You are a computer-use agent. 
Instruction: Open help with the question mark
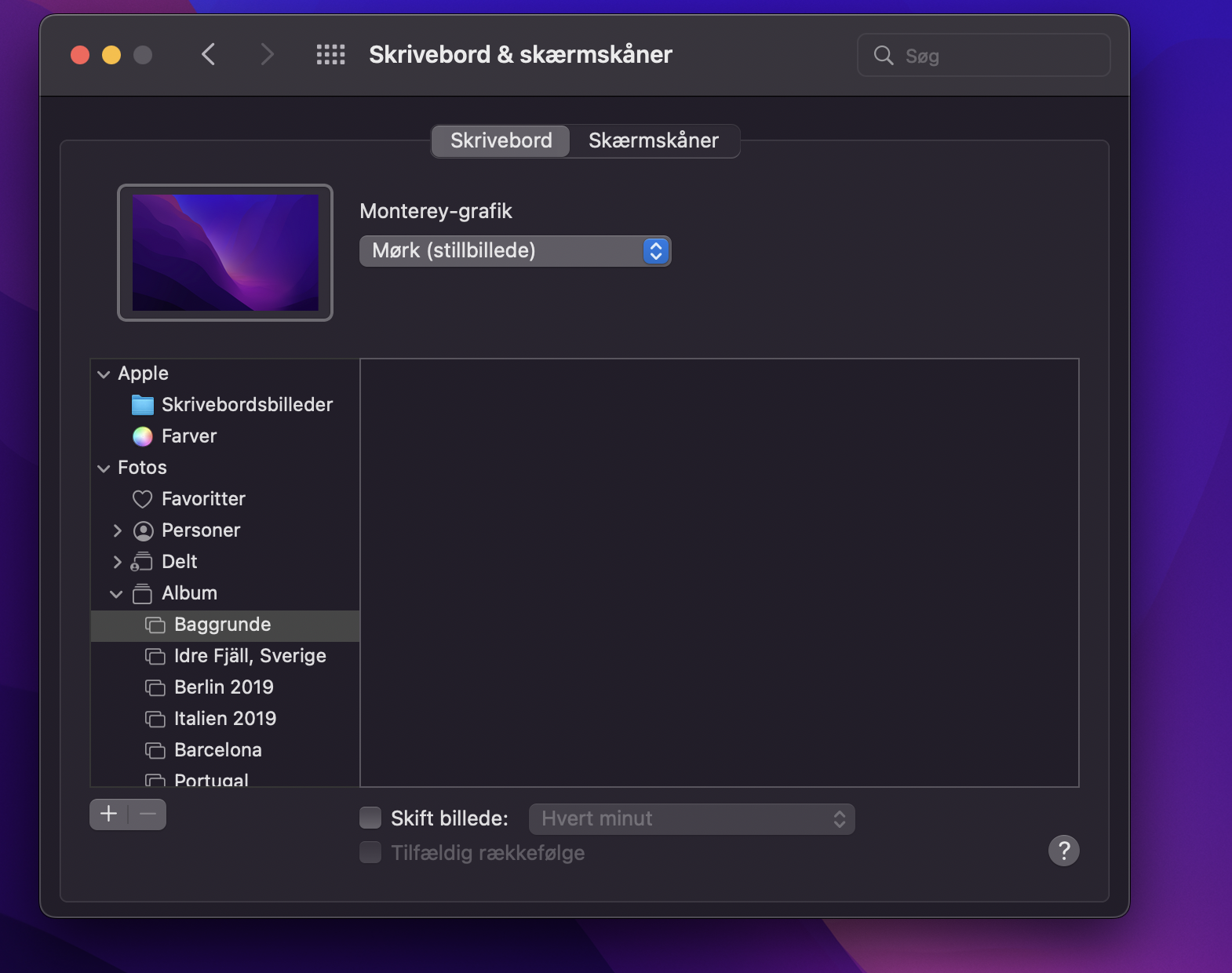click(x=1064, y=851)
